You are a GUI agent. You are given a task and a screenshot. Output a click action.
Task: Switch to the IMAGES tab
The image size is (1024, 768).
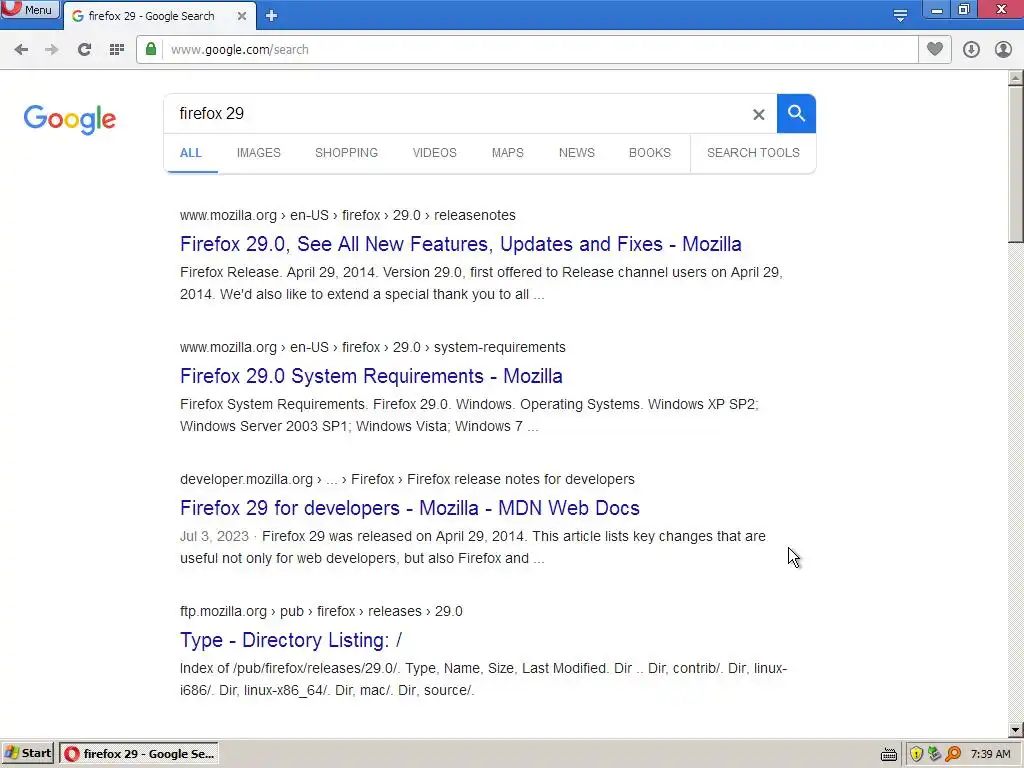[x=259, y=153]
